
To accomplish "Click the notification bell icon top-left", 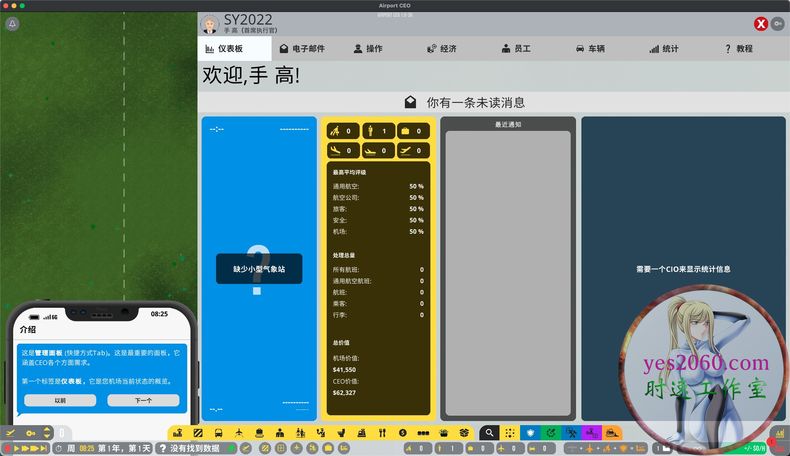I will click(12, 23).
